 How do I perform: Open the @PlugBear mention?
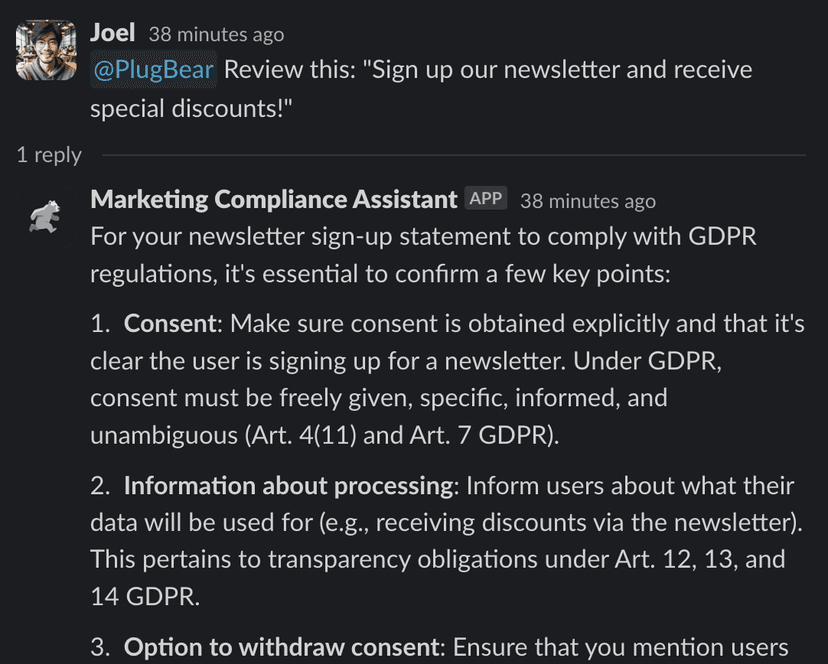click(x=151, y=70)
